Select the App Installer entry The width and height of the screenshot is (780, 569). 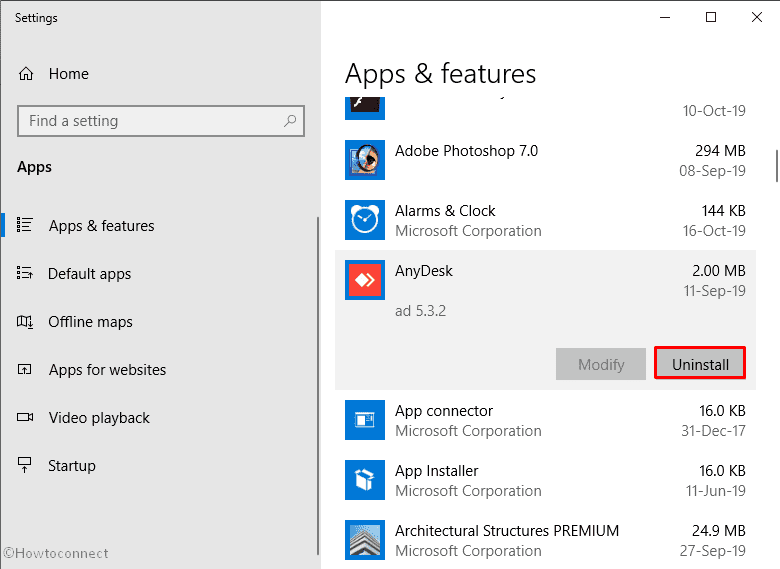[x=545, y=480]
